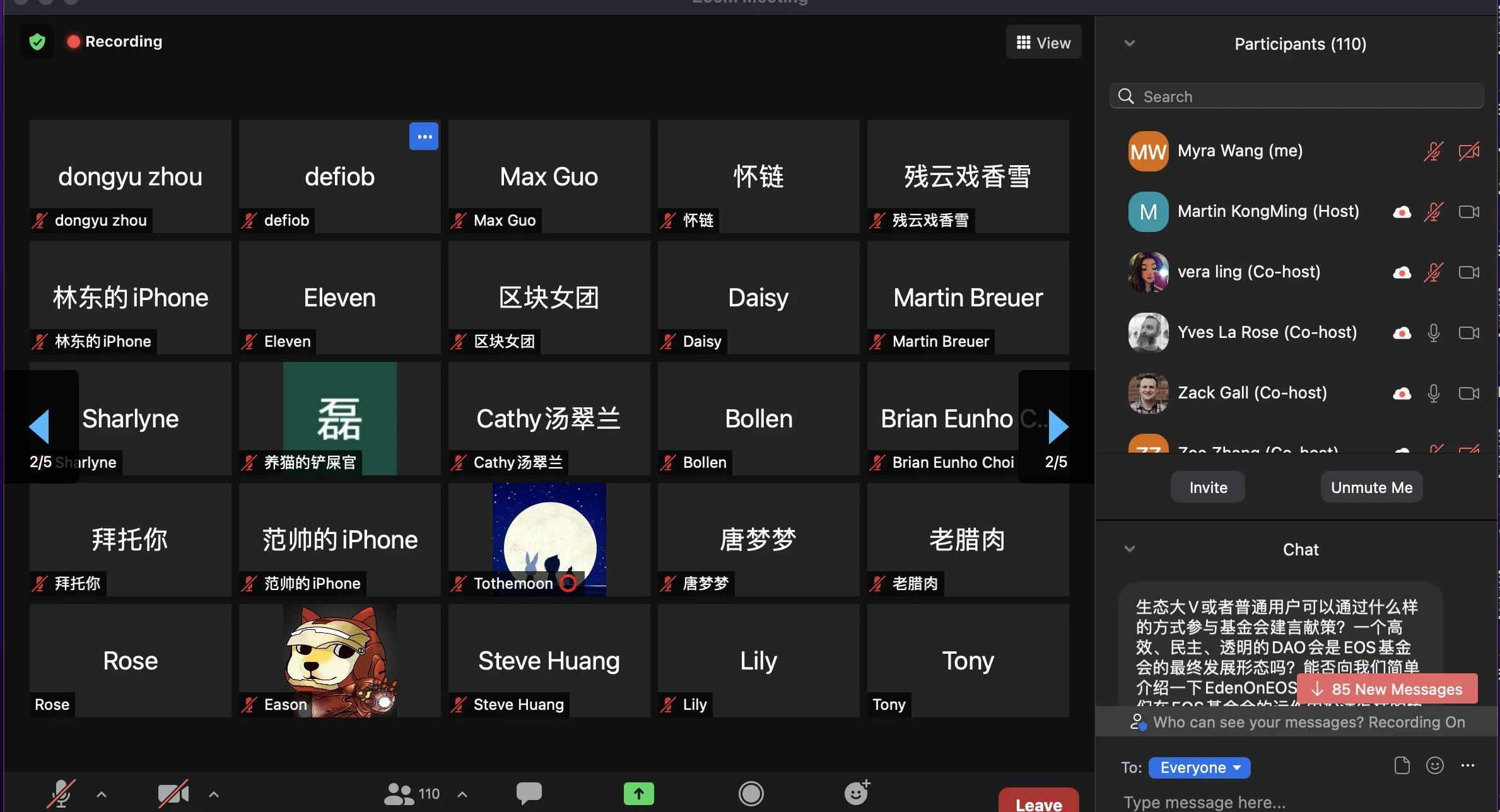Click the green Share Screen icon
The width and height of the screenshot is (1500, 812).
point(638,793)
